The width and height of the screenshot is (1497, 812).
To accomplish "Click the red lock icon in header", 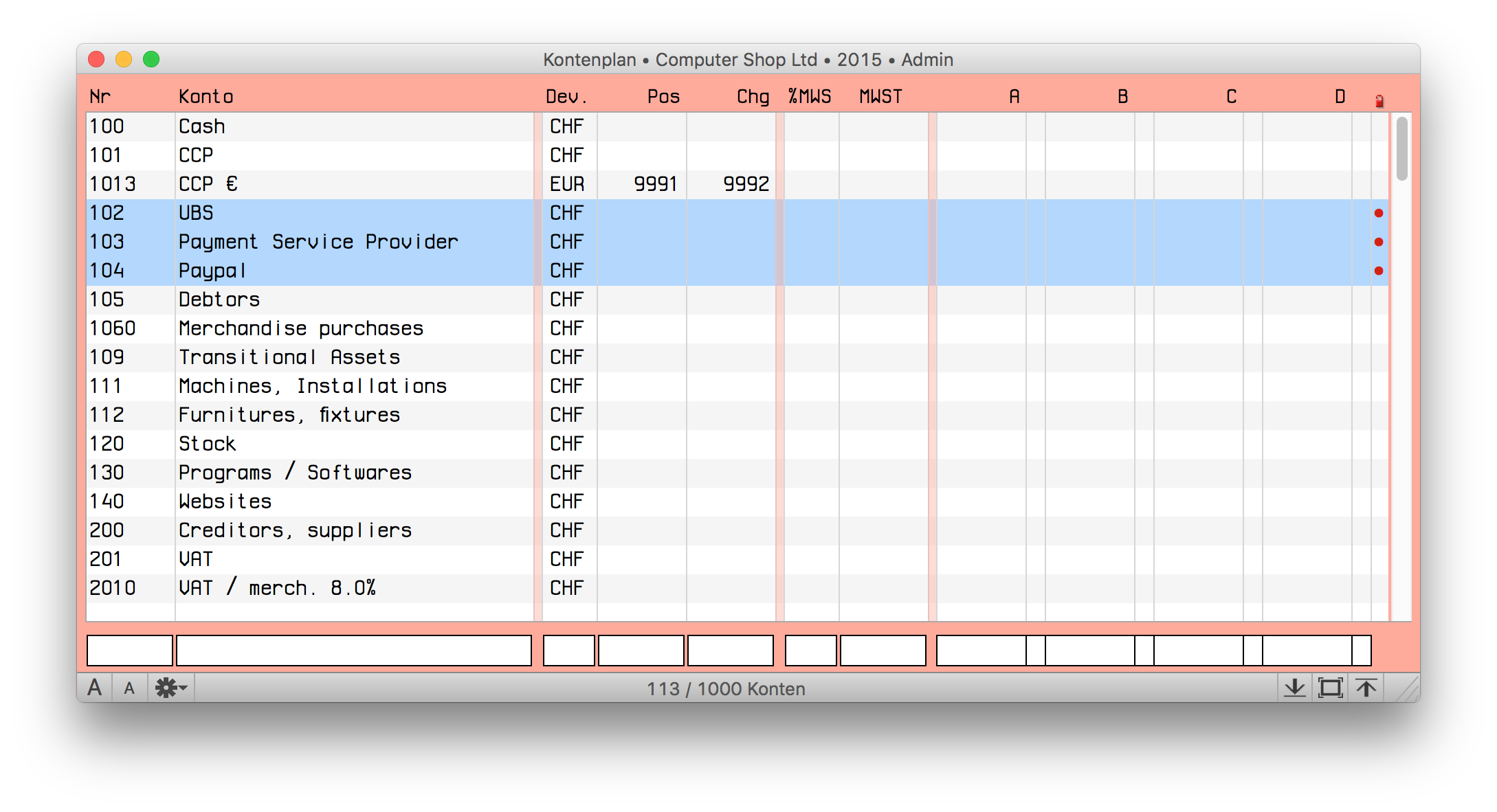I will [1379, 101].
